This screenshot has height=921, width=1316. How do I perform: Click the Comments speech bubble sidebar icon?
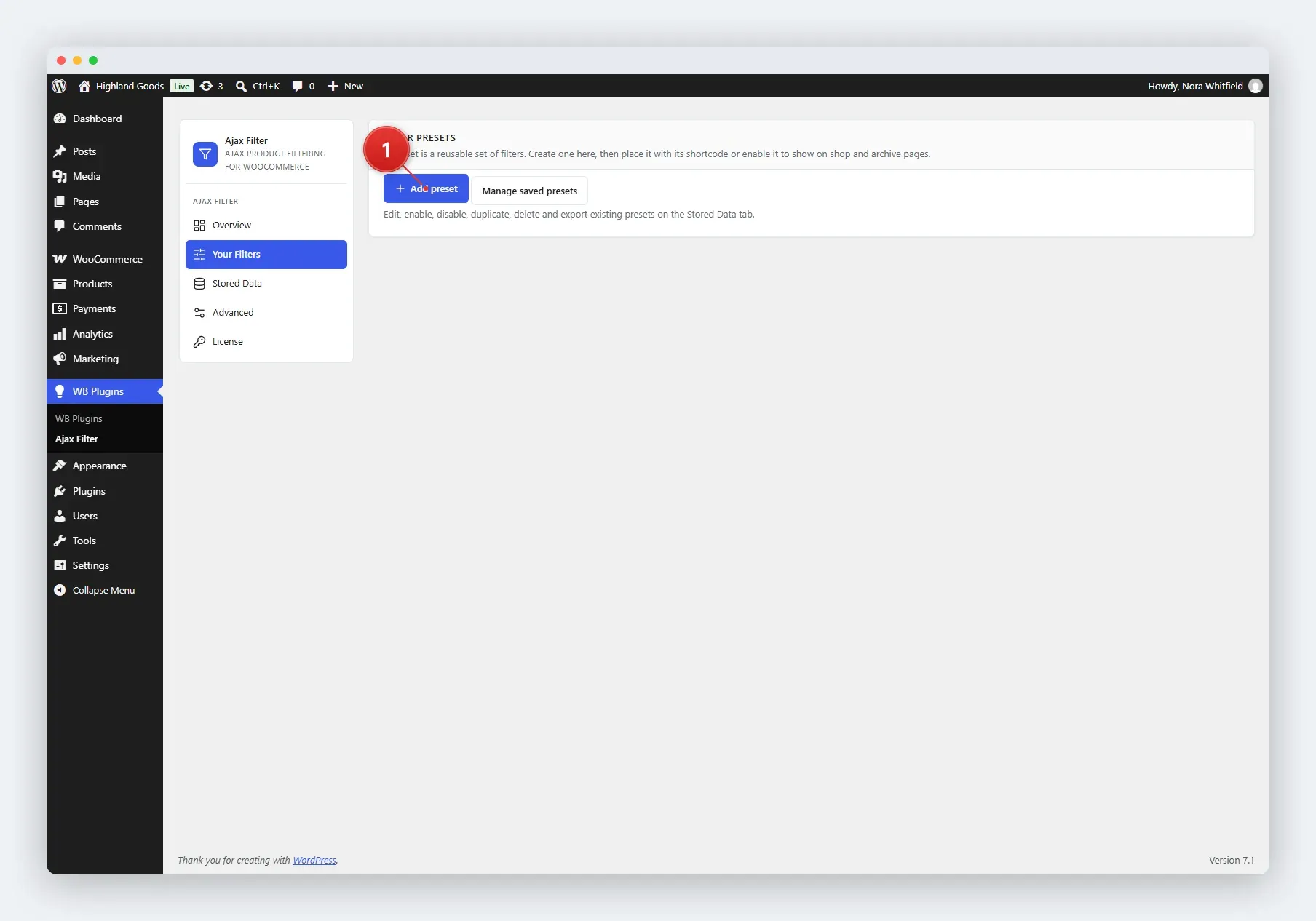(x=60, y=226)
